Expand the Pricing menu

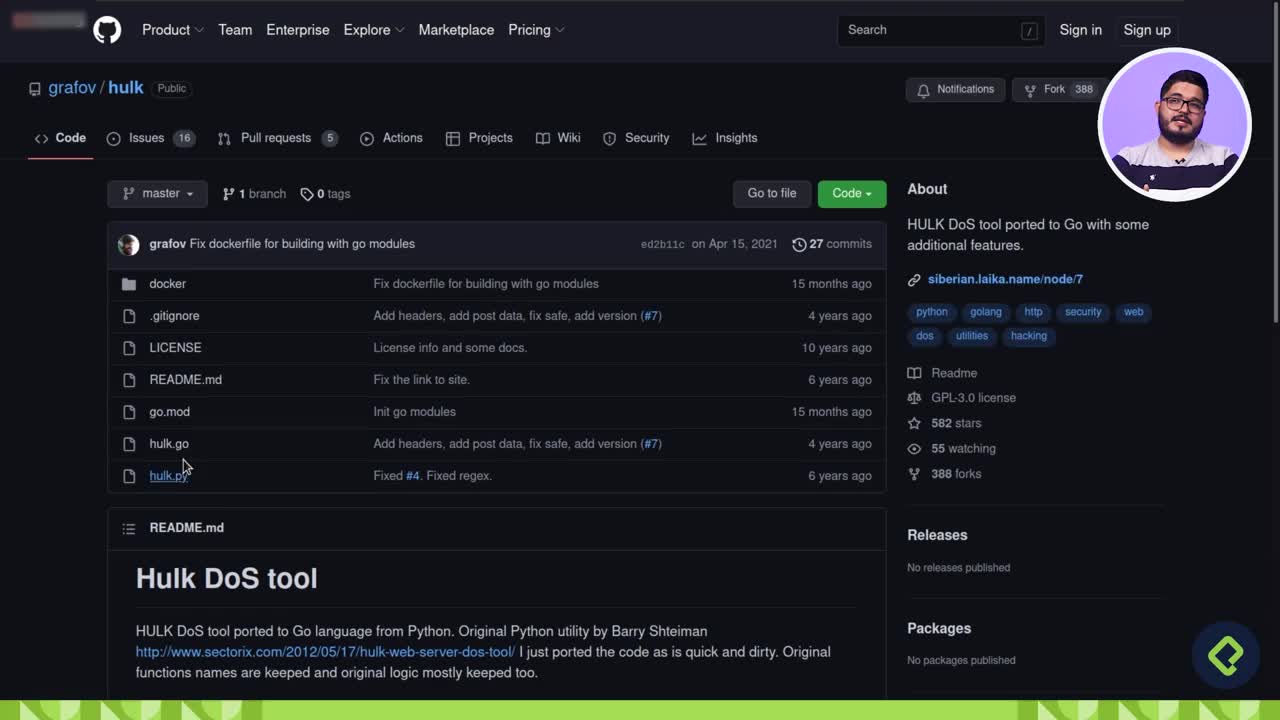(536, 30)
